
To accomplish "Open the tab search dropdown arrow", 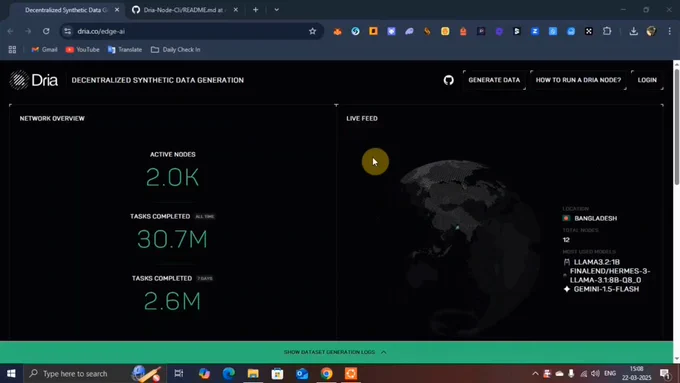I will [277, 10].
